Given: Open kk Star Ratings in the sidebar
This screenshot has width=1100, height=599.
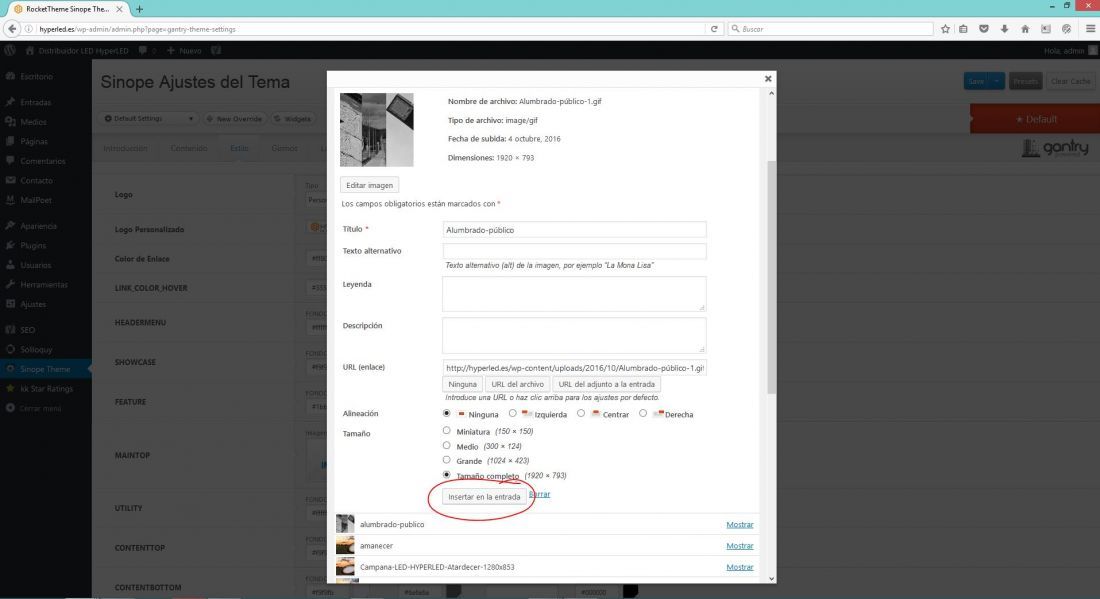Looking at the screenshot, I should coord(46,389).
